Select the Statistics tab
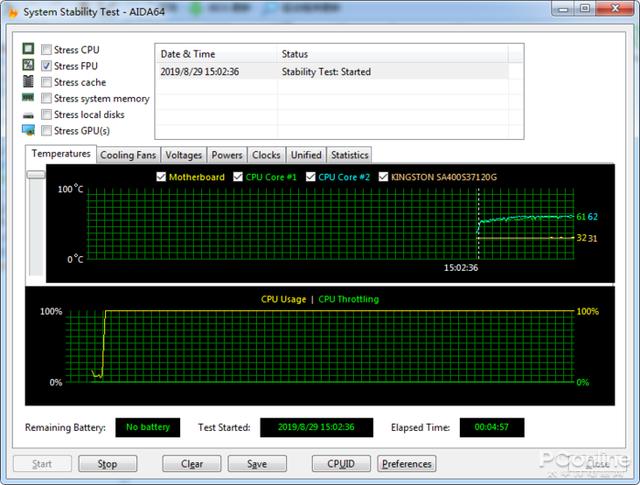640x485 pixels. (x=349, y=155)
